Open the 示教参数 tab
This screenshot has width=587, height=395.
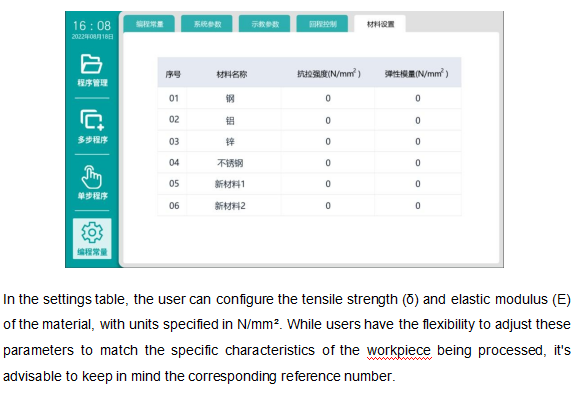(265, 24)
